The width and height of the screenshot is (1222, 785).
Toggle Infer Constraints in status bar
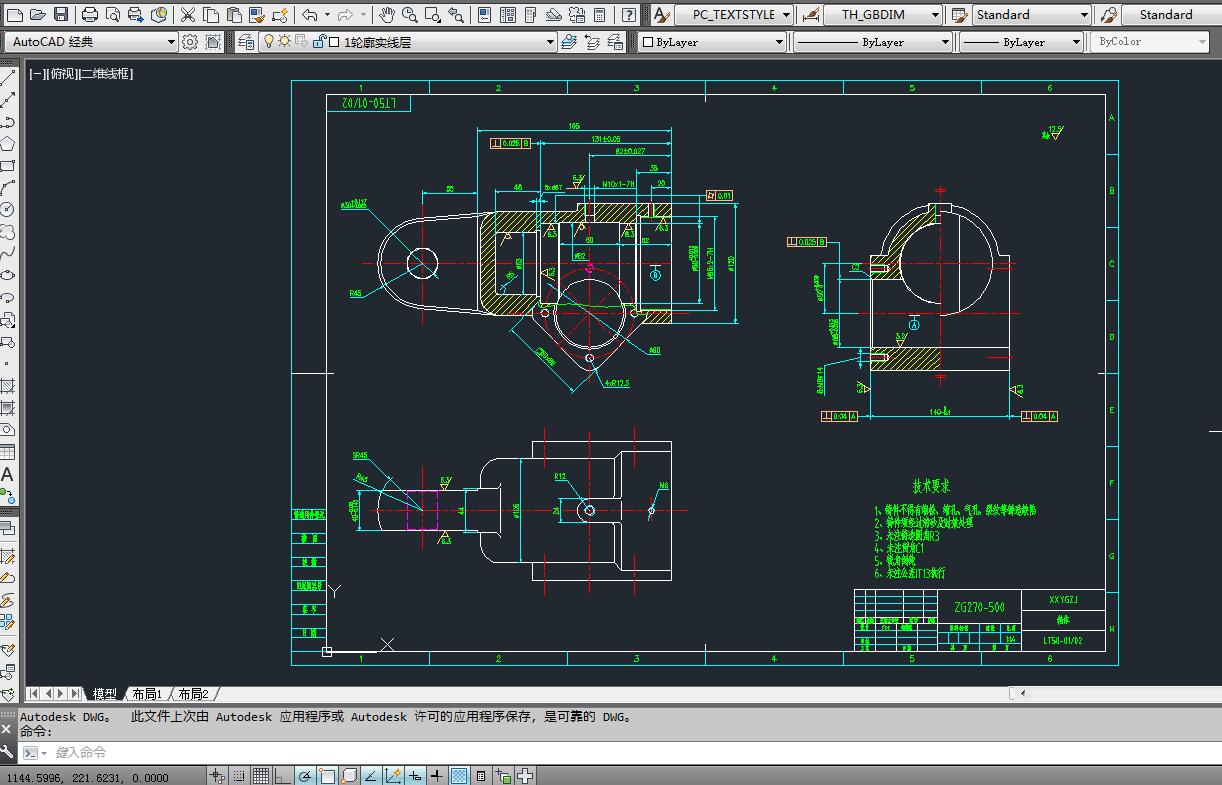pos(217,775)
